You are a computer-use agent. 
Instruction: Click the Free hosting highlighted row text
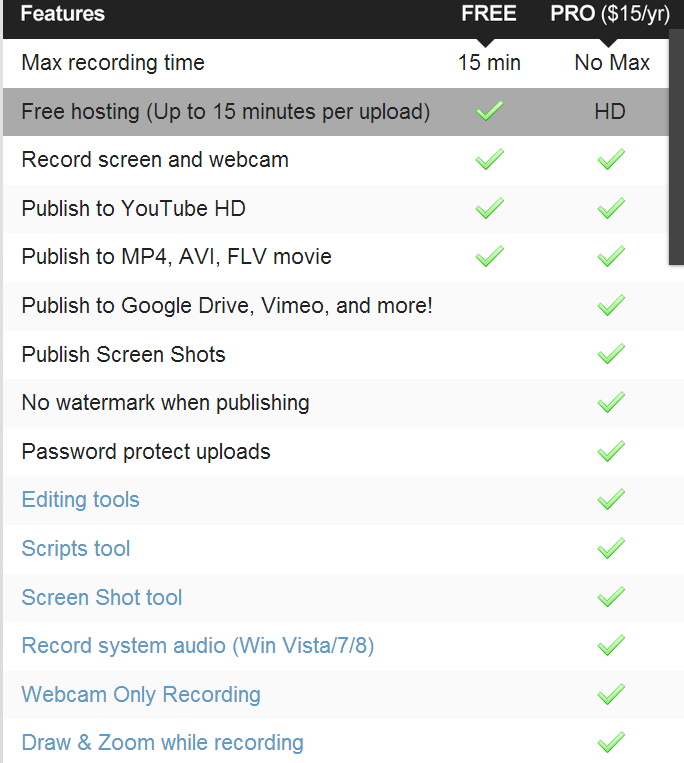[x=226, y=111]
